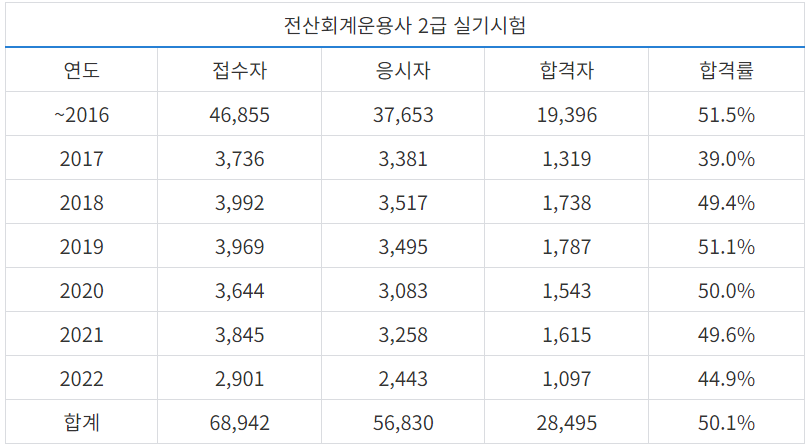This screenshot has height=447, width=806.
Task: Select the 합격률 column header
Action: click(726, 70)
